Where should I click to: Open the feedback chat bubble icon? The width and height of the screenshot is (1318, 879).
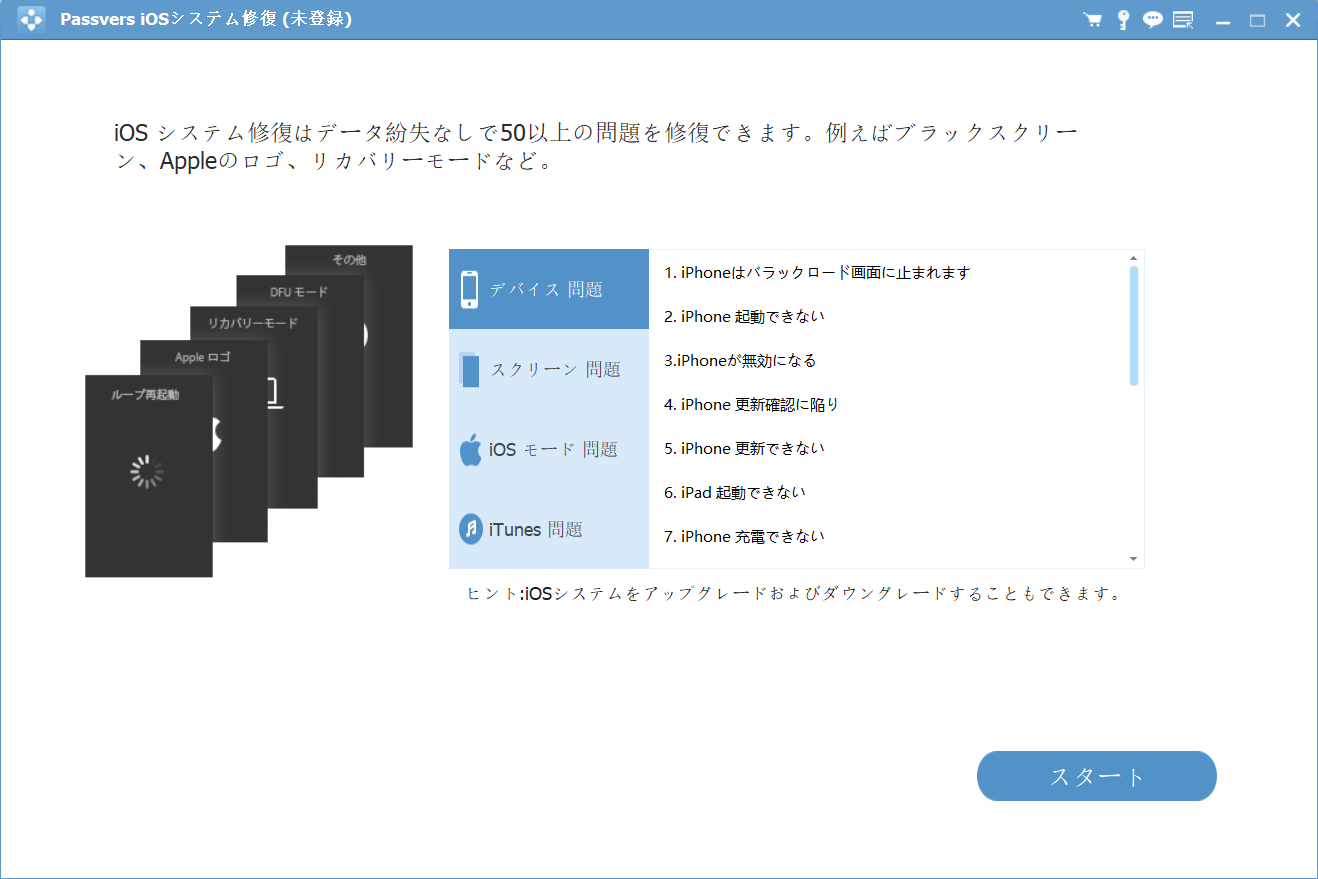(x=1153, y=20)
